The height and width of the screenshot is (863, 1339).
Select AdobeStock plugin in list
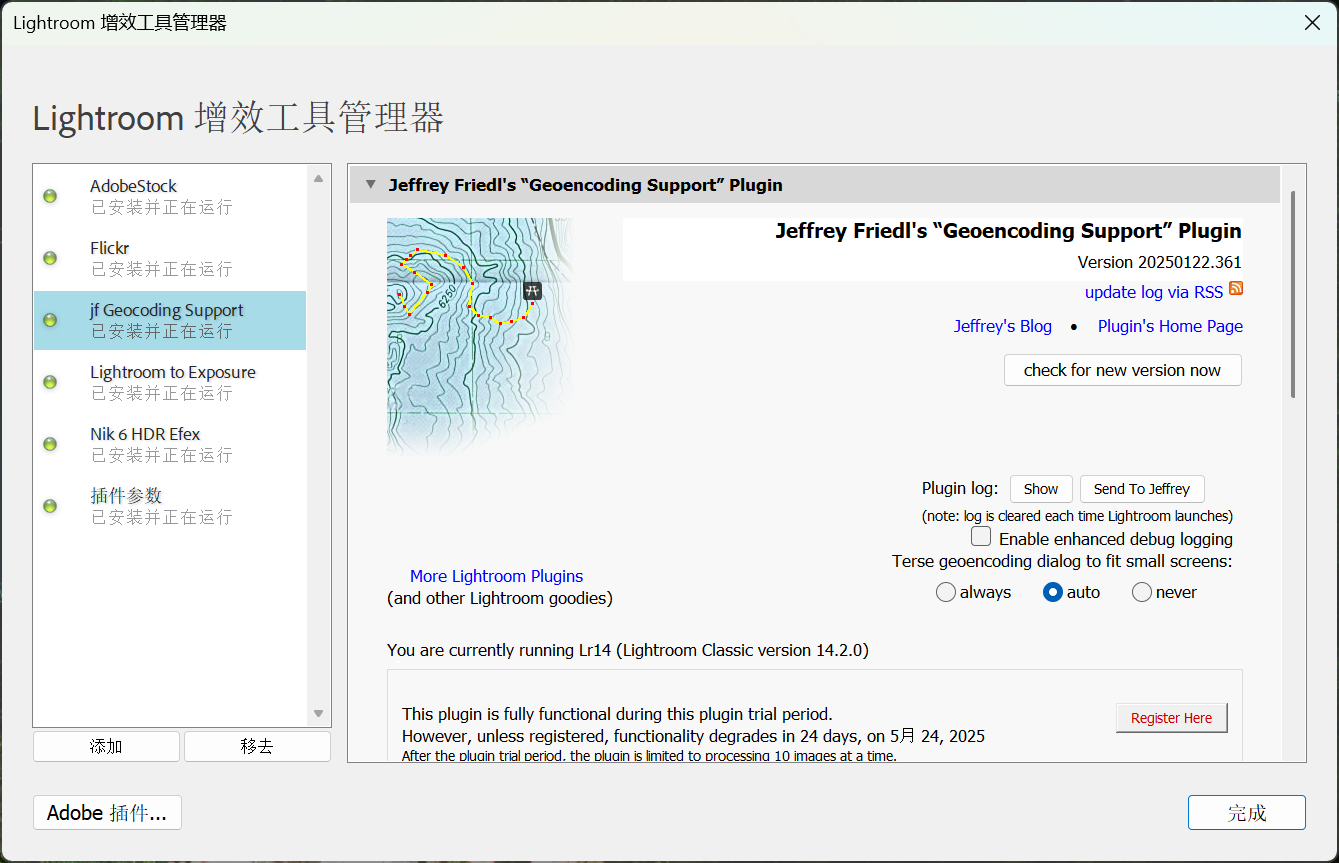coord(170,196)
